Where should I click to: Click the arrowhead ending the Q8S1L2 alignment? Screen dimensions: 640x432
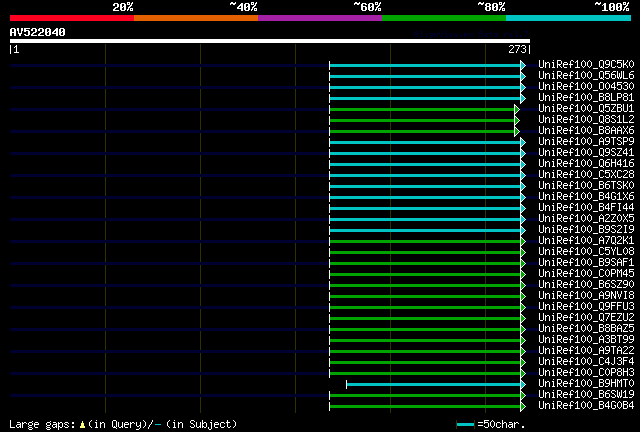click(517, 120)
